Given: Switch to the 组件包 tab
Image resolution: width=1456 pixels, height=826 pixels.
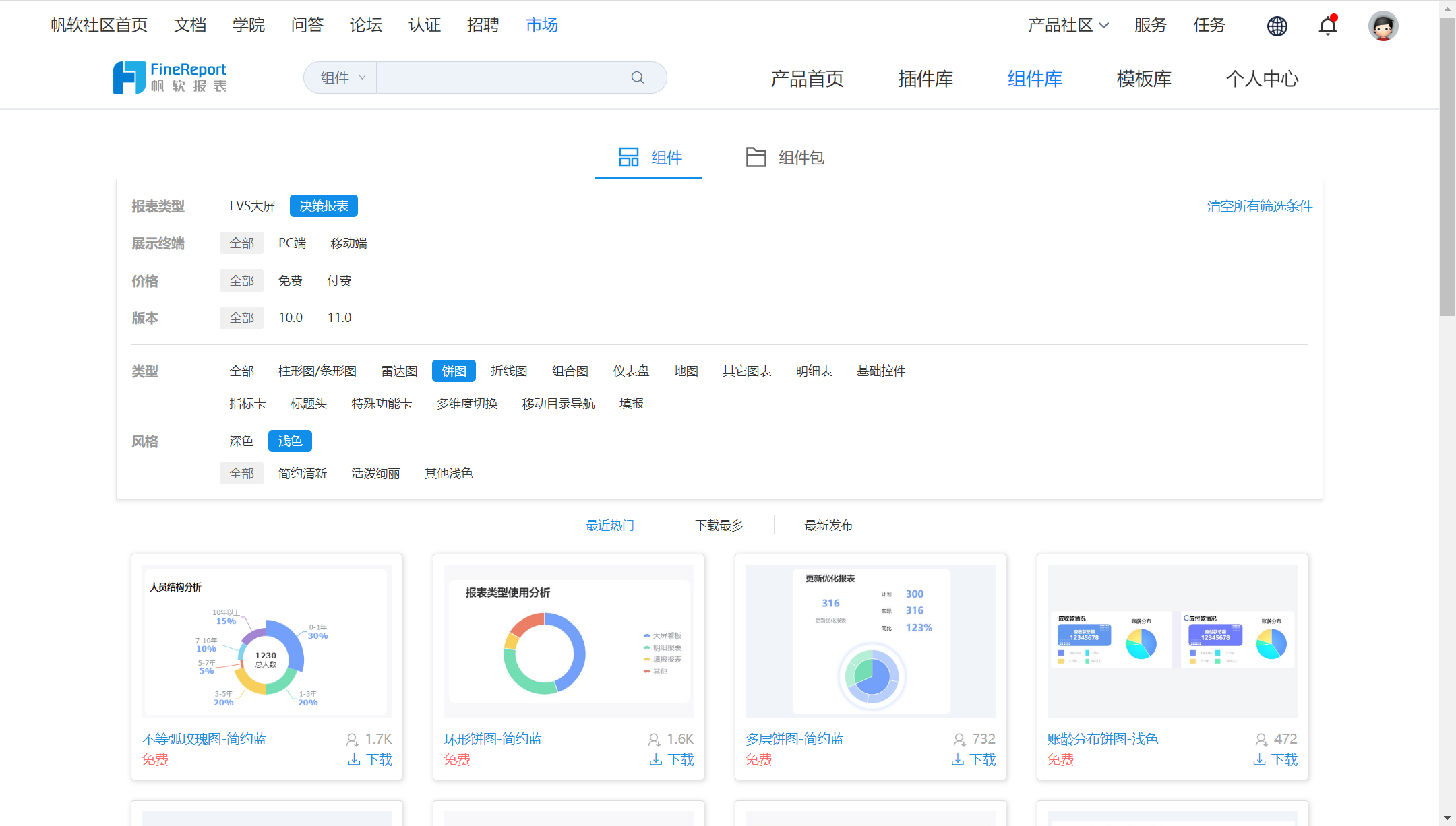Looking at the screenshot, I should coord(785,157).
